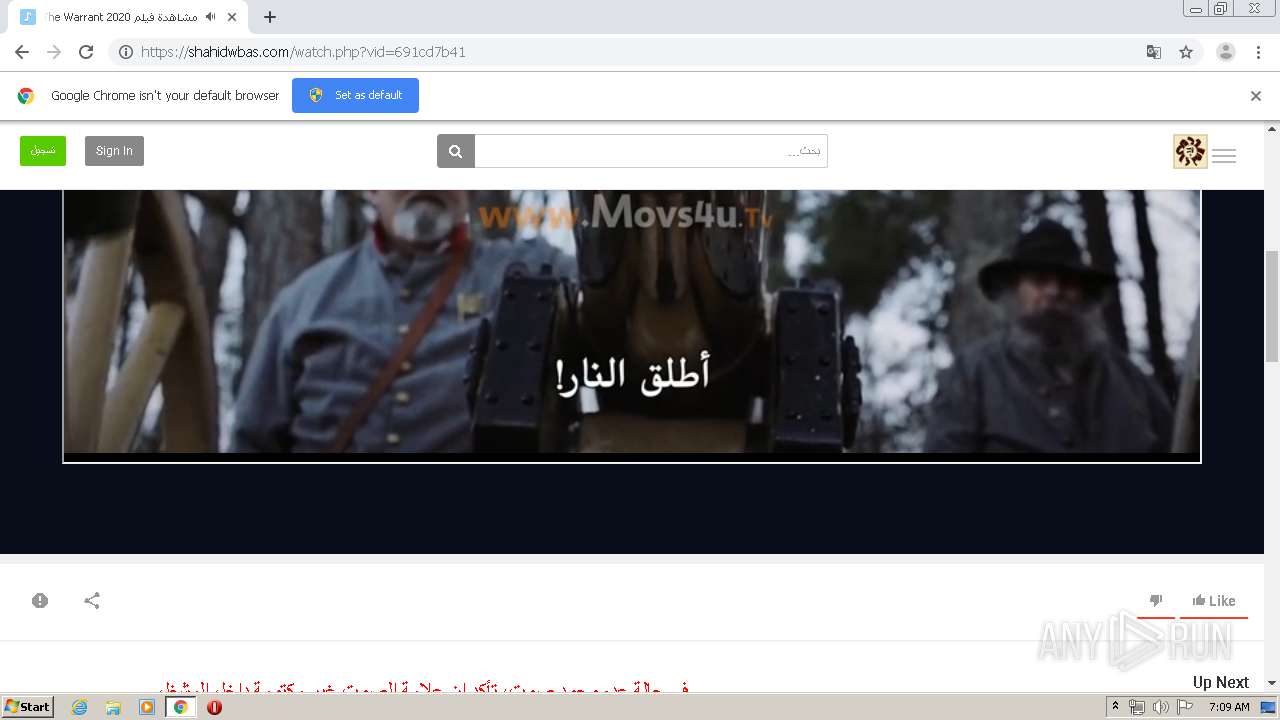Share the video
The image size is (1280, 720).
click(x=92, y=601)
